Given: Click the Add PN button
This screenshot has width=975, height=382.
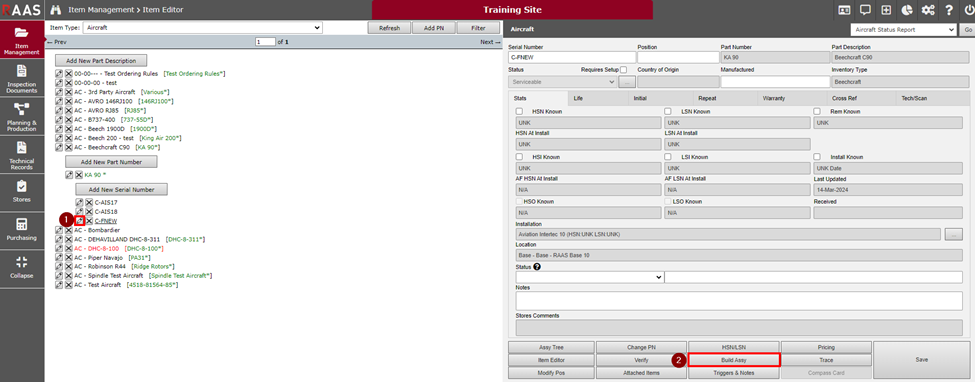Looking at the screenshot, I should point(433,28).
